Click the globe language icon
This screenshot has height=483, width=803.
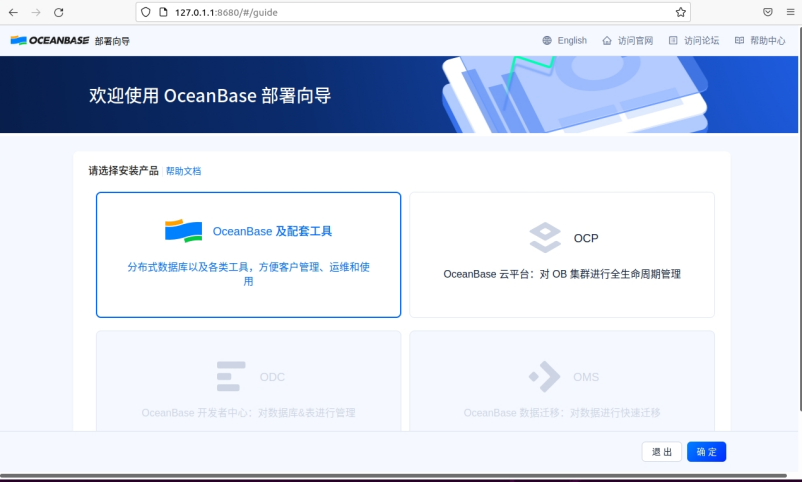click(x=547, y=40)
